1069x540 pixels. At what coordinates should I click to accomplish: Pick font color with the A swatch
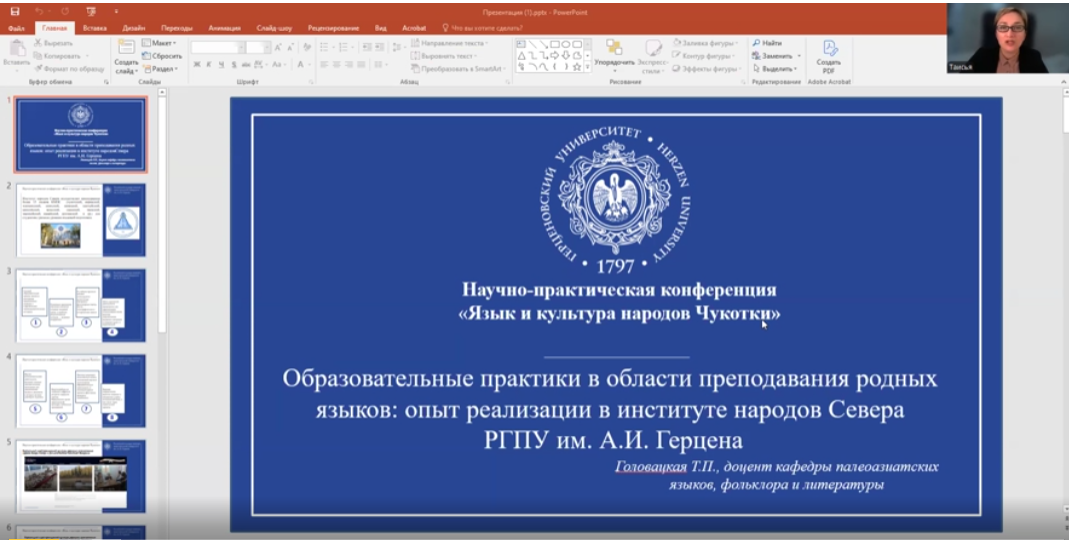[301, 65]
